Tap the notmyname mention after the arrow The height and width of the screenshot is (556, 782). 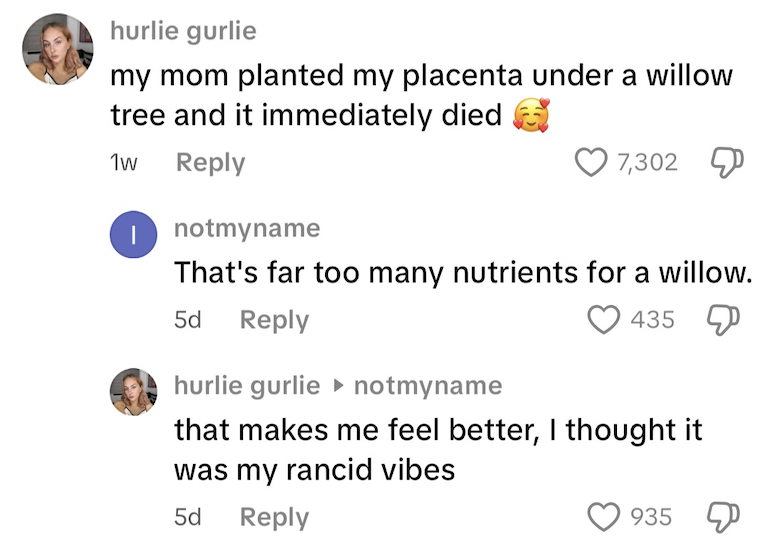coord(428,385)
